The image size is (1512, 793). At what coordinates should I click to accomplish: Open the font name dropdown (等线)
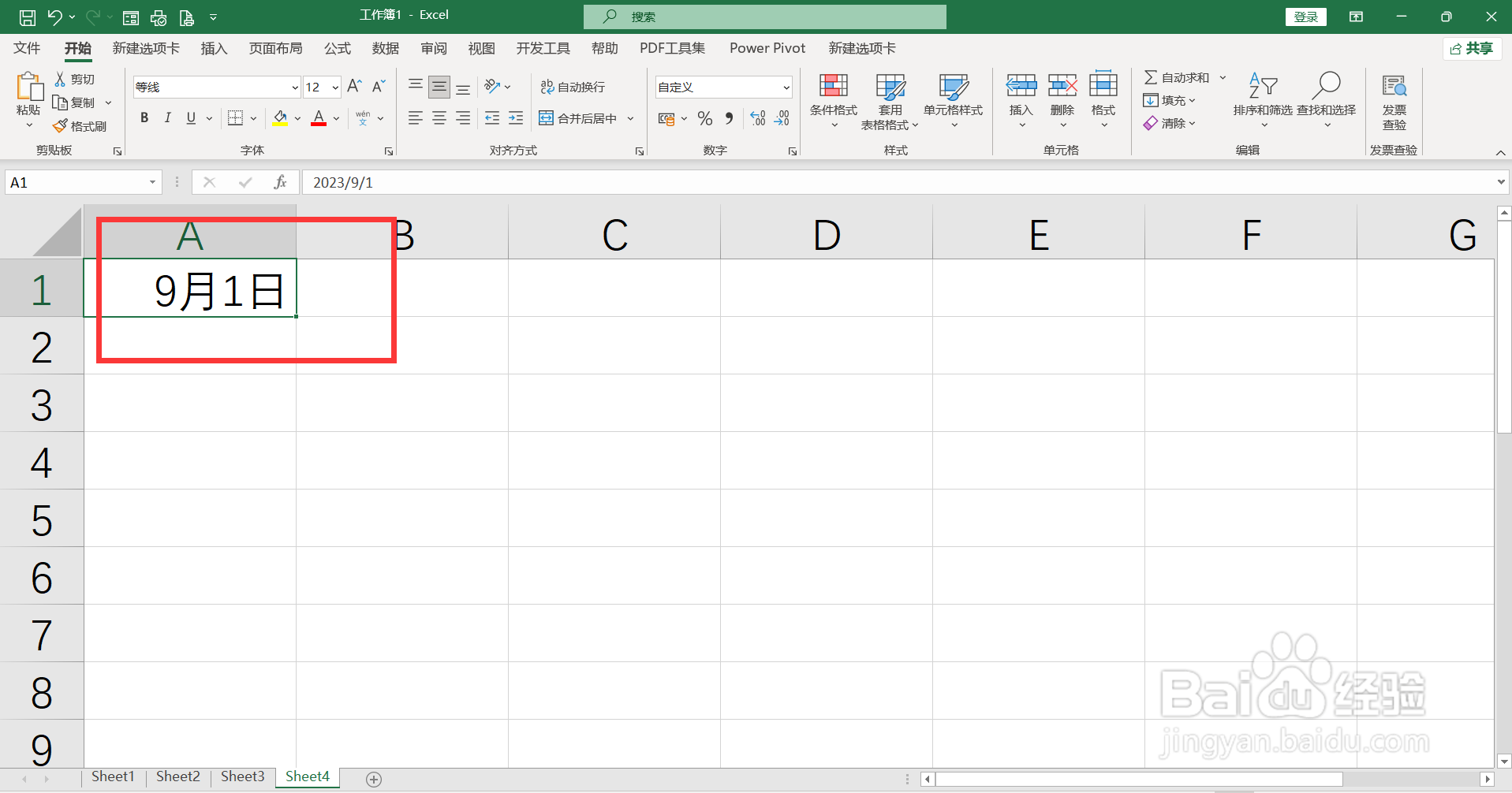[x=295, y=87]
